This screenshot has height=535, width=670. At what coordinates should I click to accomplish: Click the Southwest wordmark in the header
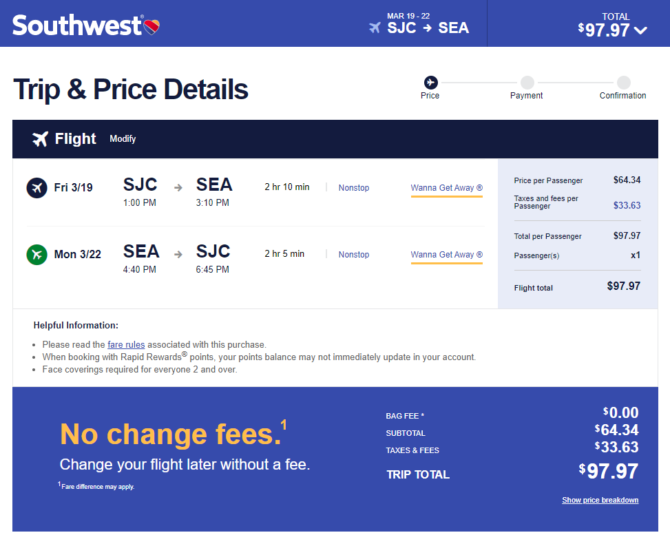point(77,26)
